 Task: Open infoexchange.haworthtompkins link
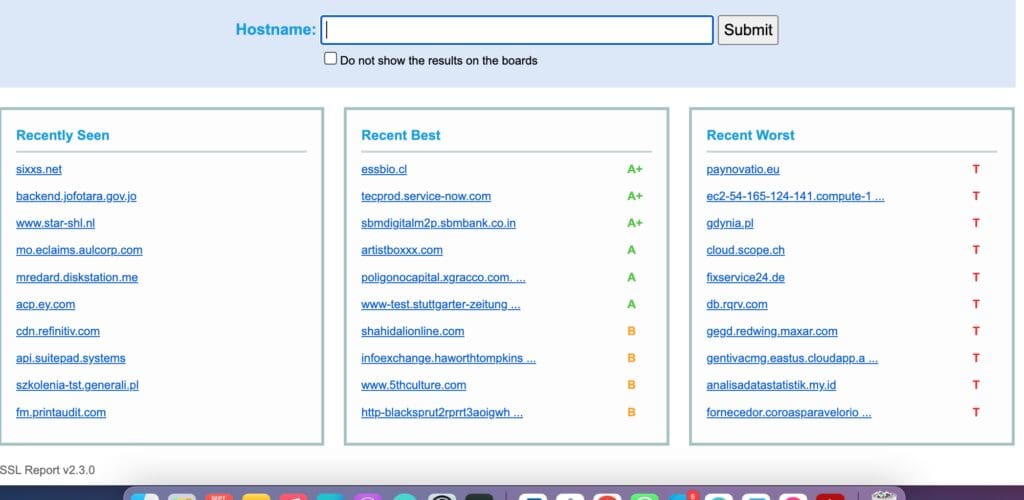pyautogui.click(x=449, y=358)
